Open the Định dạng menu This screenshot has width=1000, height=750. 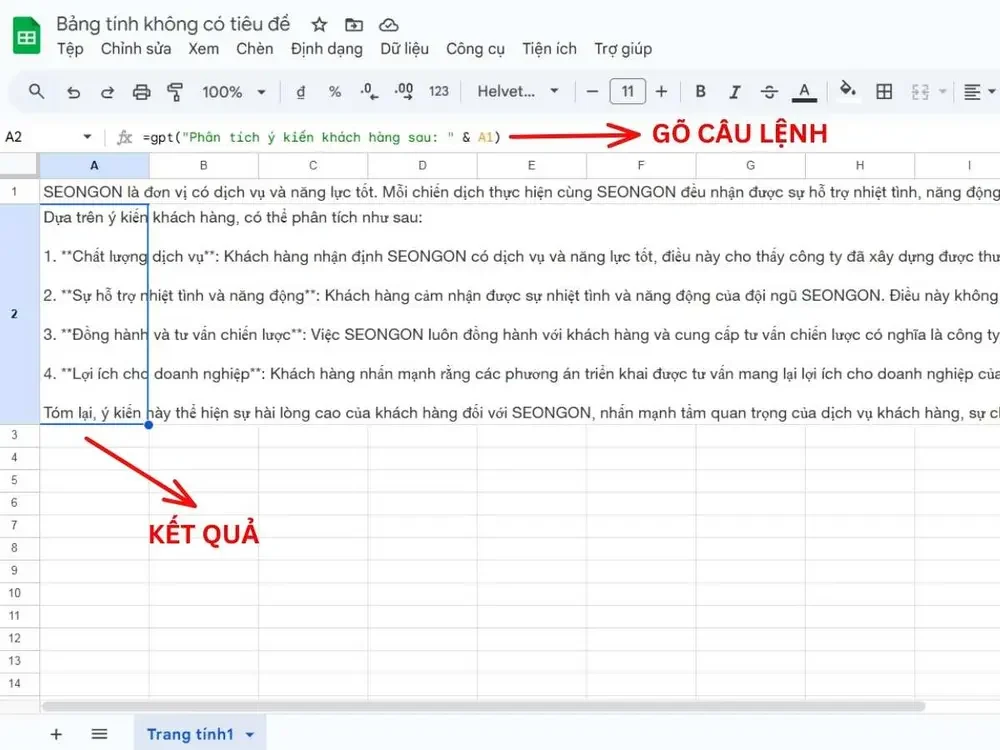[327, 49]
